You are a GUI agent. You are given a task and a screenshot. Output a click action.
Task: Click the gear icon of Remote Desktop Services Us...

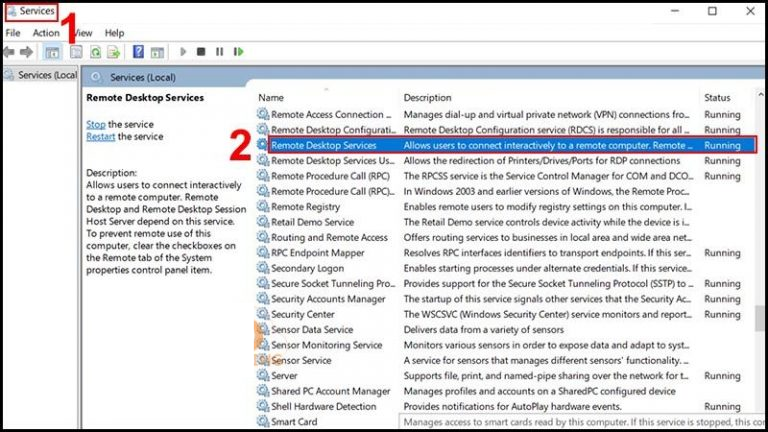[x=263, y=160]
